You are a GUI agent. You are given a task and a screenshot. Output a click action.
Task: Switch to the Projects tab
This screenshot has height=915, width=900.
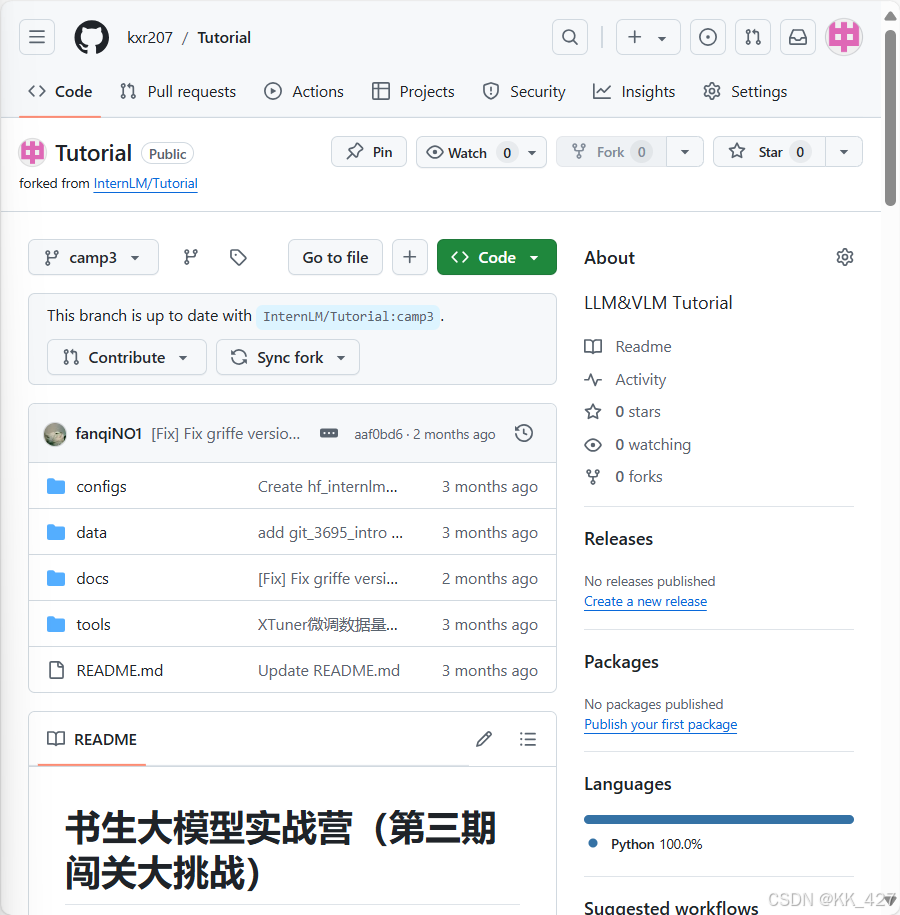(x=413, y=92)
